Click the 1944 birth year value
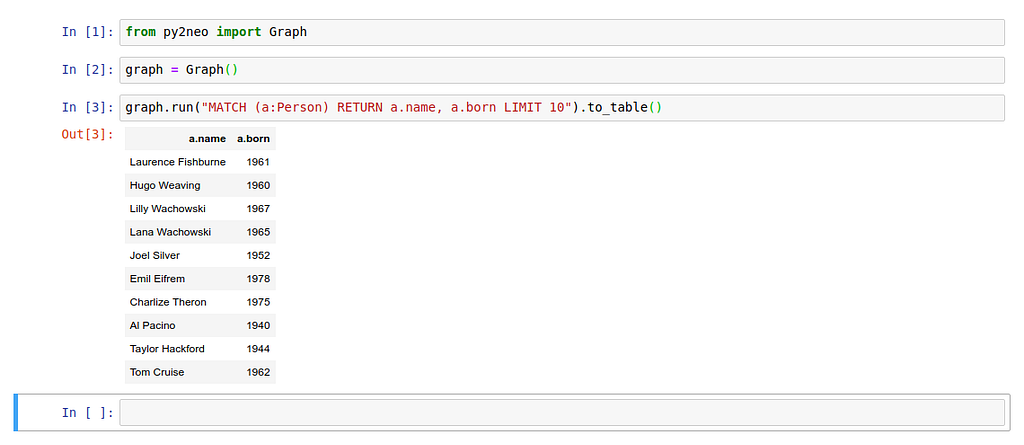The width and height of the screenshot is (1024, 445). click(258, 349)
